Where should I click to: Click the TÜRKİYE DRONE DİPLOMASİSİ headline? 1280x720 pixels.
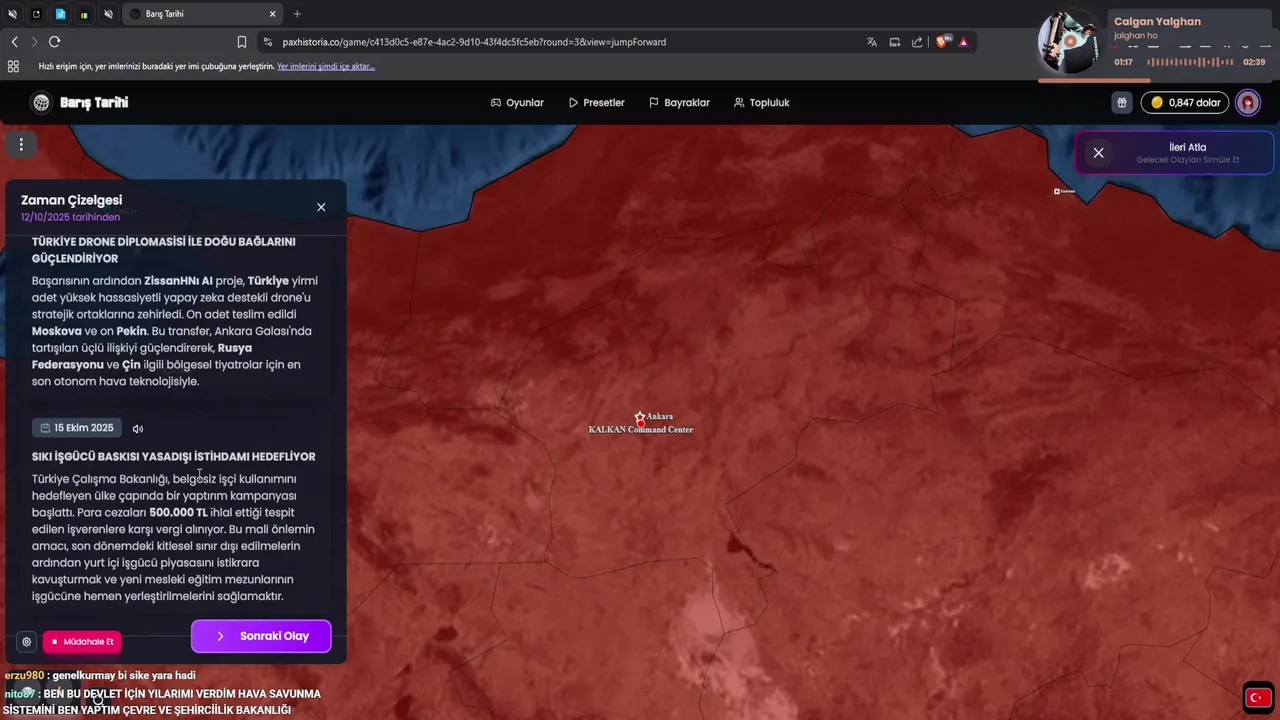pyautogui.click(x=163, y=250)
